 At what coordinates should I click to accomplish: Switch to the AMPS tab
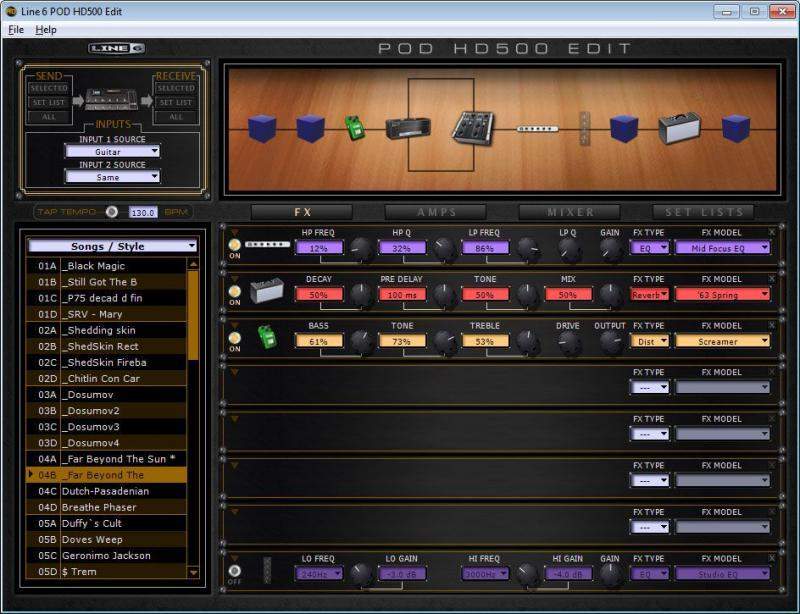pos(436,212)
